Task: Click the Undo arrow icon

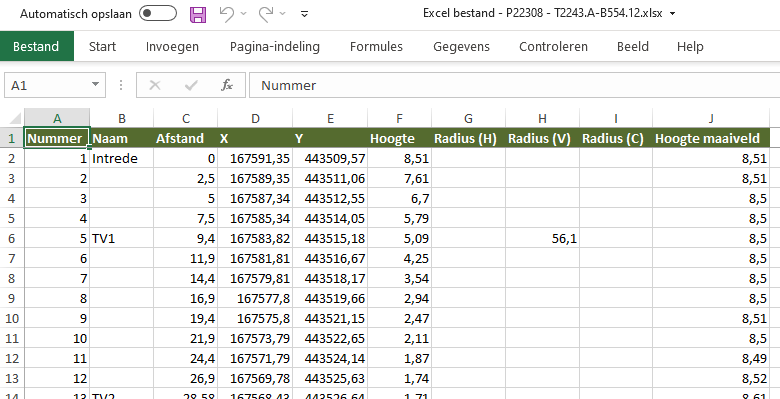Action: pos(226,14)
